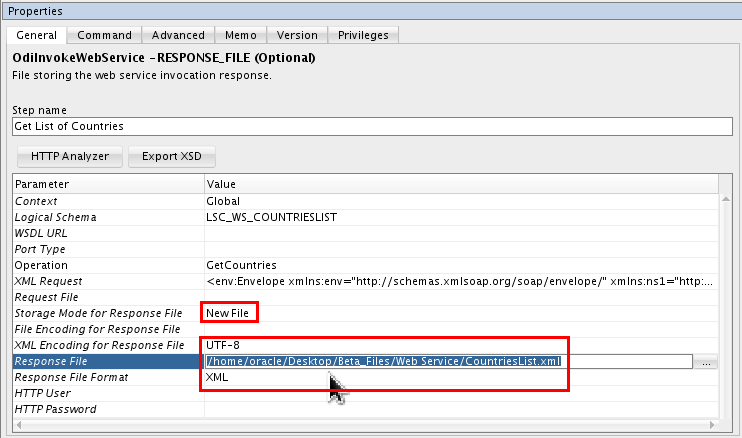This screenshot has height=438, width=742.
Task: Open the Version tab
Action: [x=297, y=35]
